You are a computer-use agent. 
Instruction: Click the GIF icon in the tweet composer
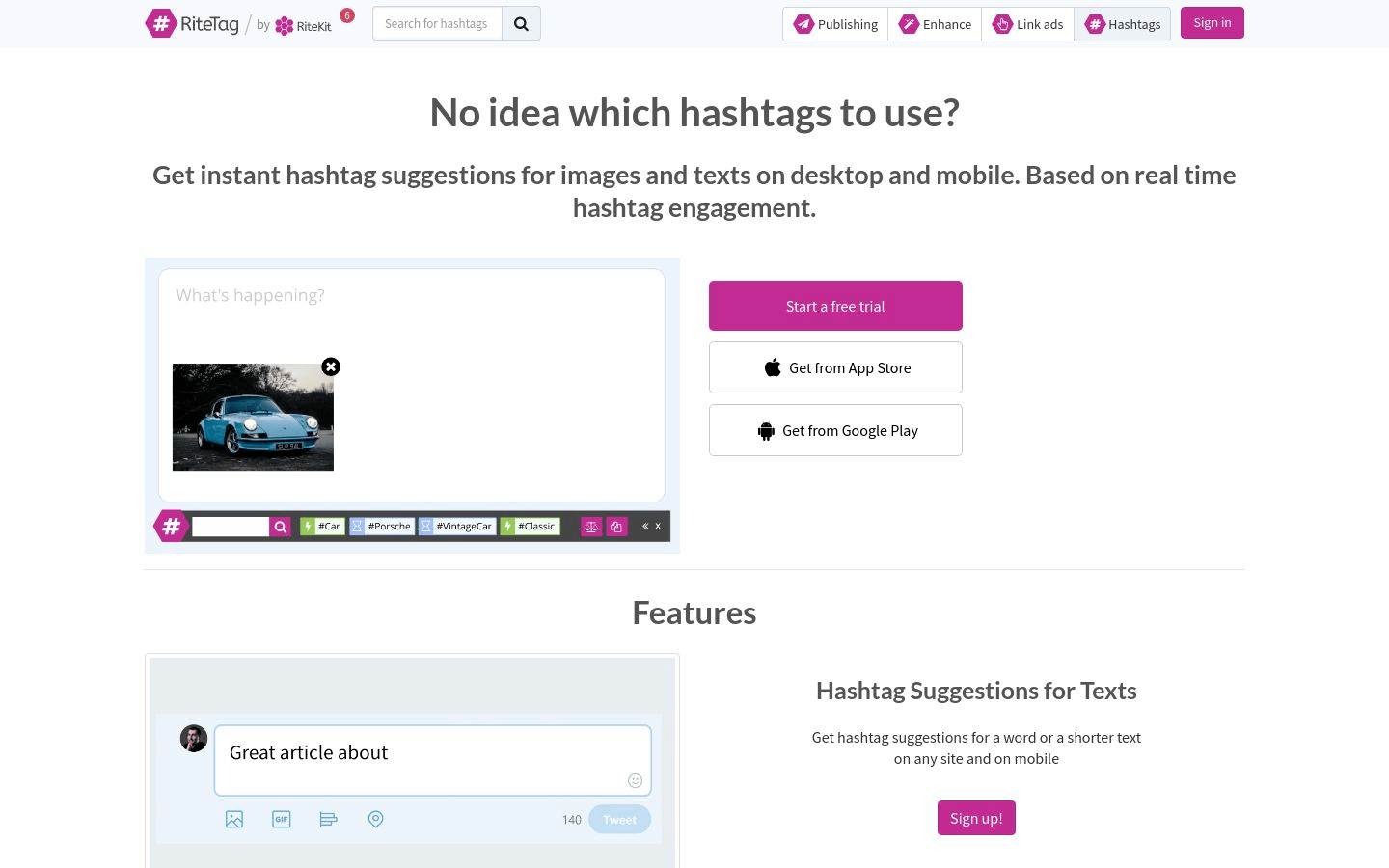[x=282, y=819]
